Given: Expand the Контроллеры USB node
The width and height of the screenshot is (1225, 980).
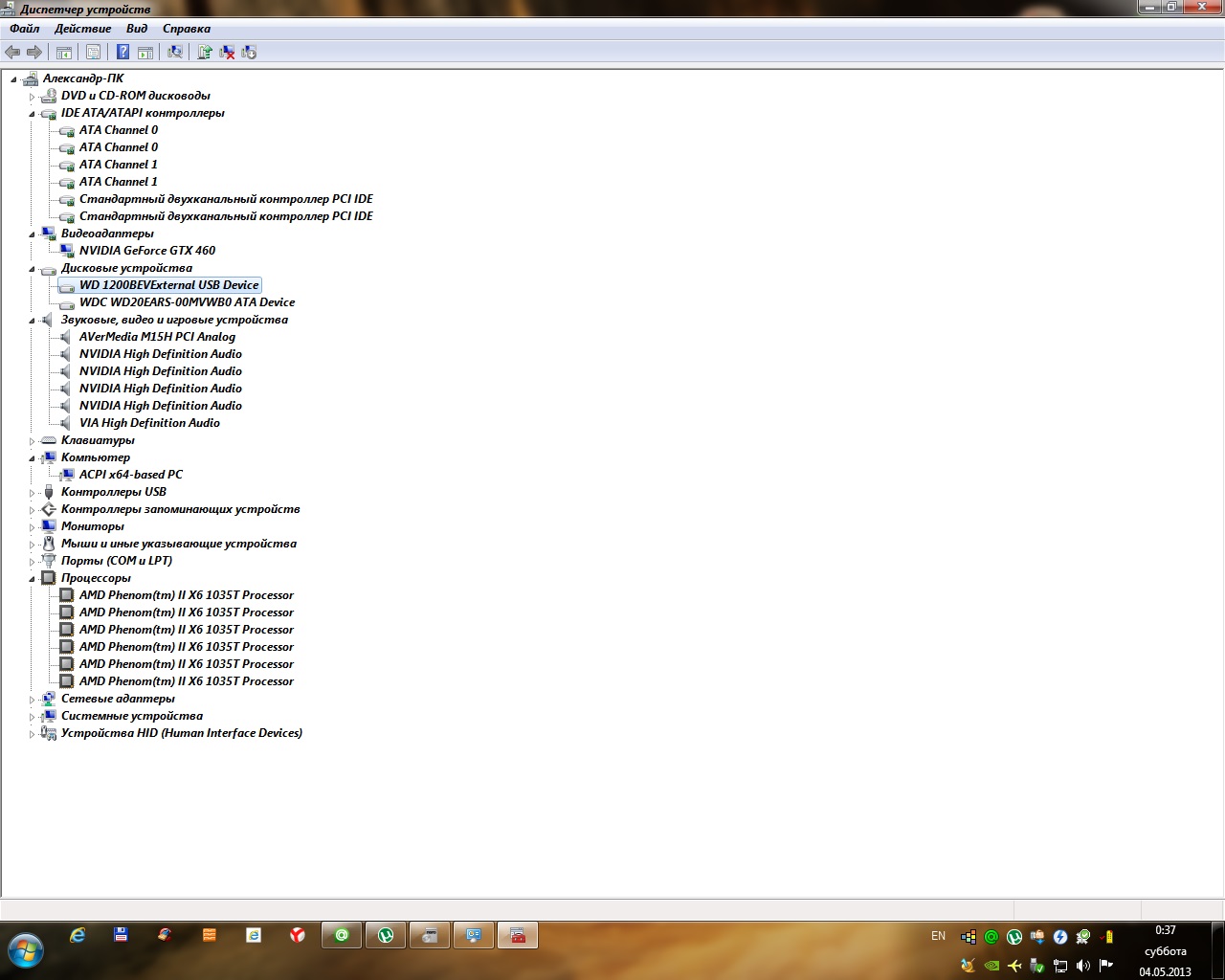Looking at the screenshot, I should coord(32,493).
